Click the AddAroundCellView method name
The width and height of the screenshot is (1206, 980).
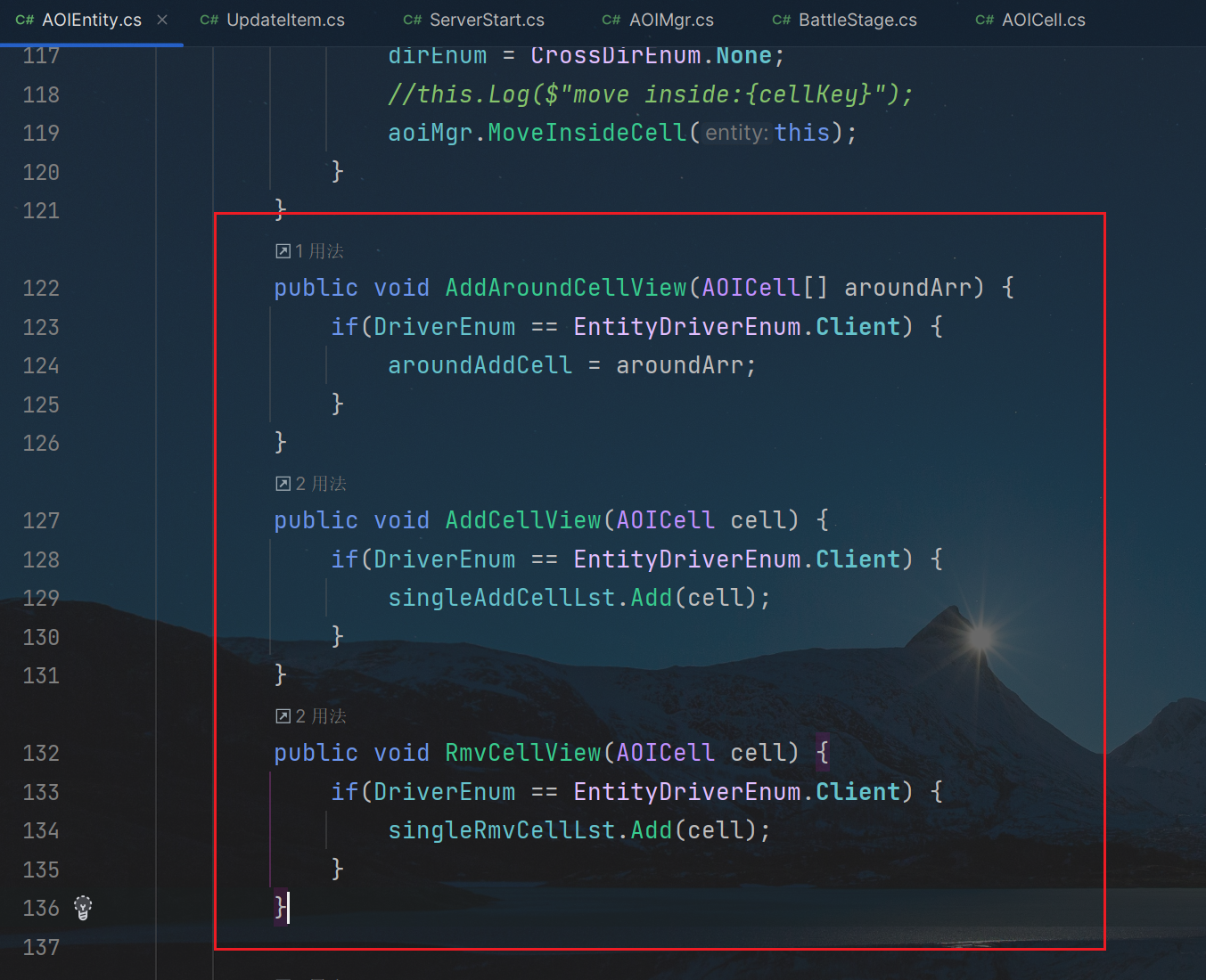(565, 288)
